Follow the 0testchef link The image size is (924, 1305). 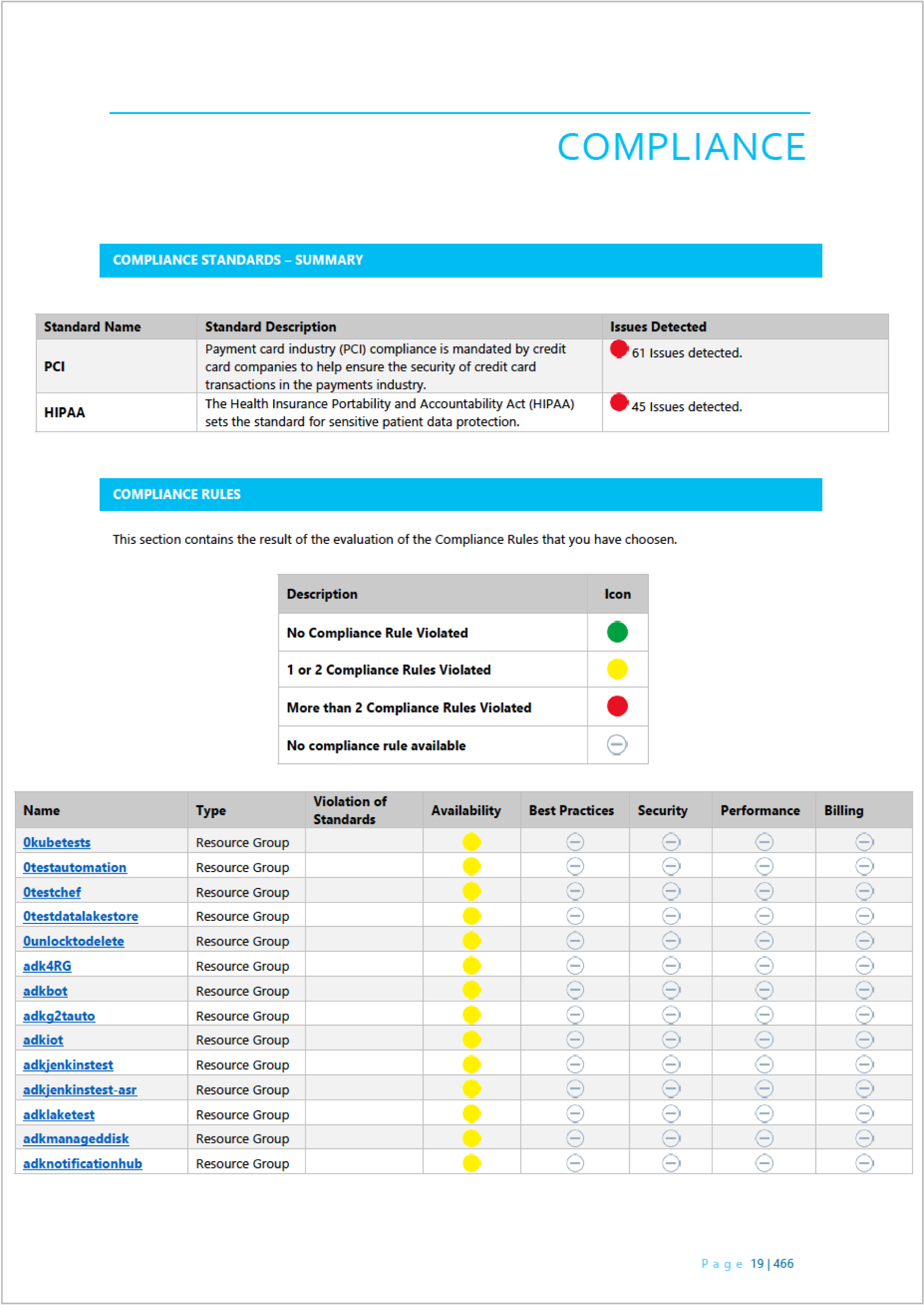52,892
